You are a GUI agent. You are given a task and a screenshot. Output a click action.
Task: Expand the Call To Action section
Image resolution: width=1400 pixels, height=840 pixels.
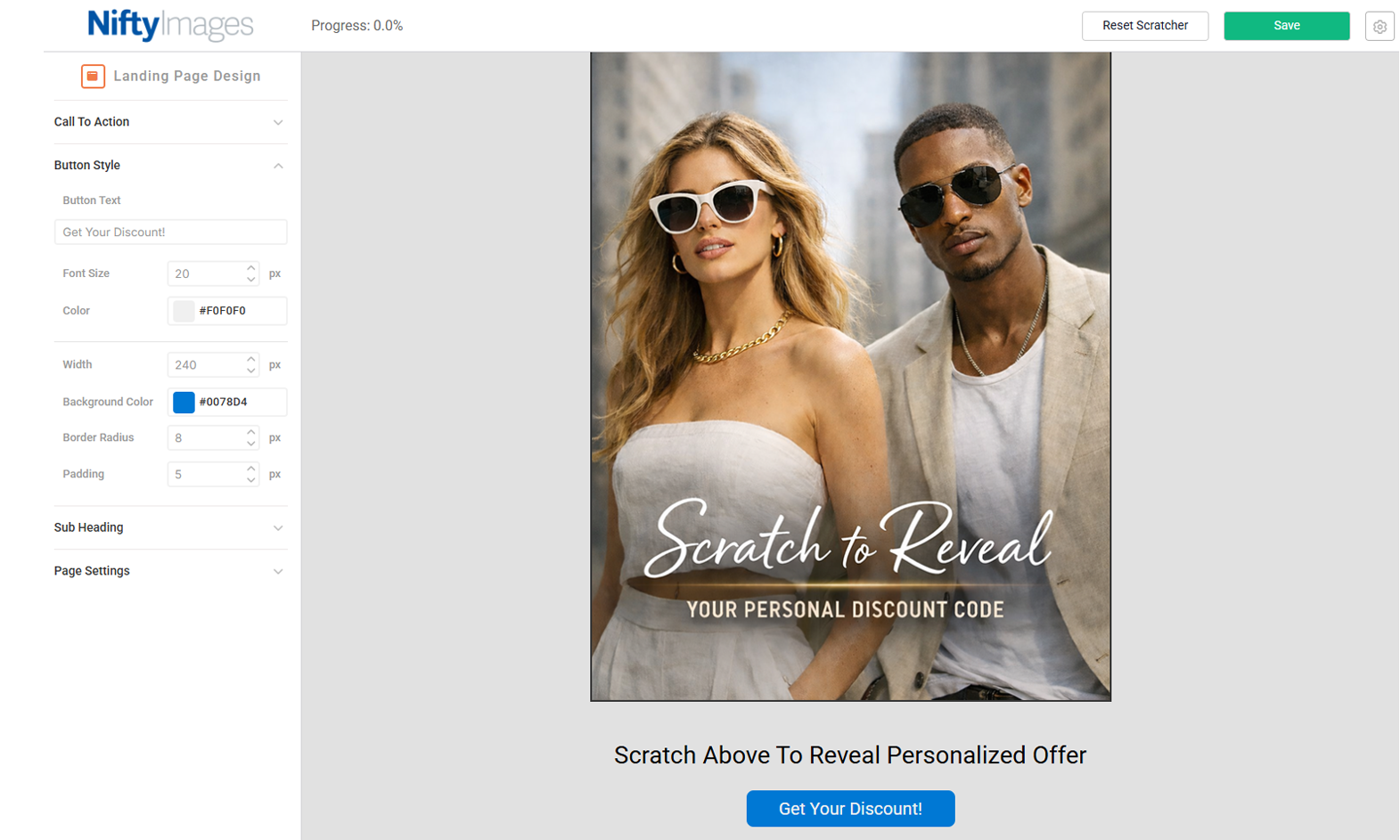pyautogui.click(x=170, y=122)
